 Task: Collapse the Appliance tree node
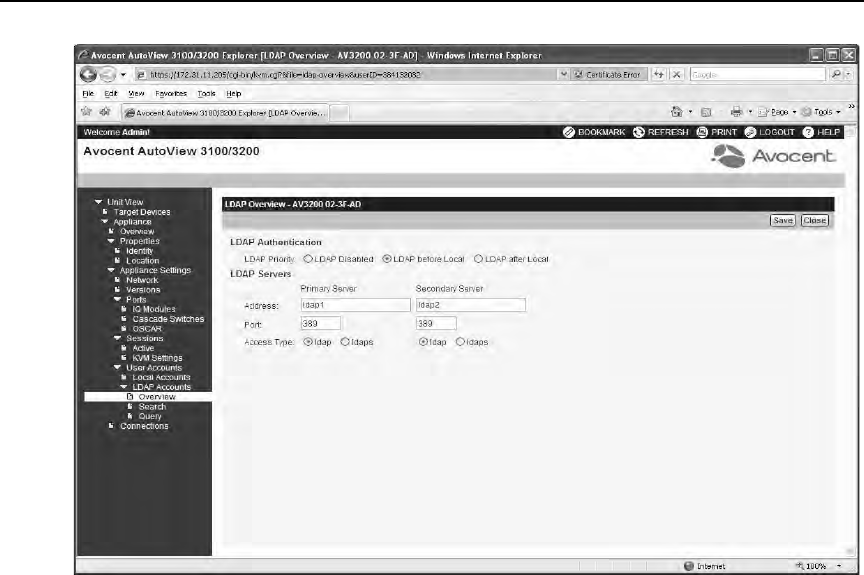click(x=105, y=221)
